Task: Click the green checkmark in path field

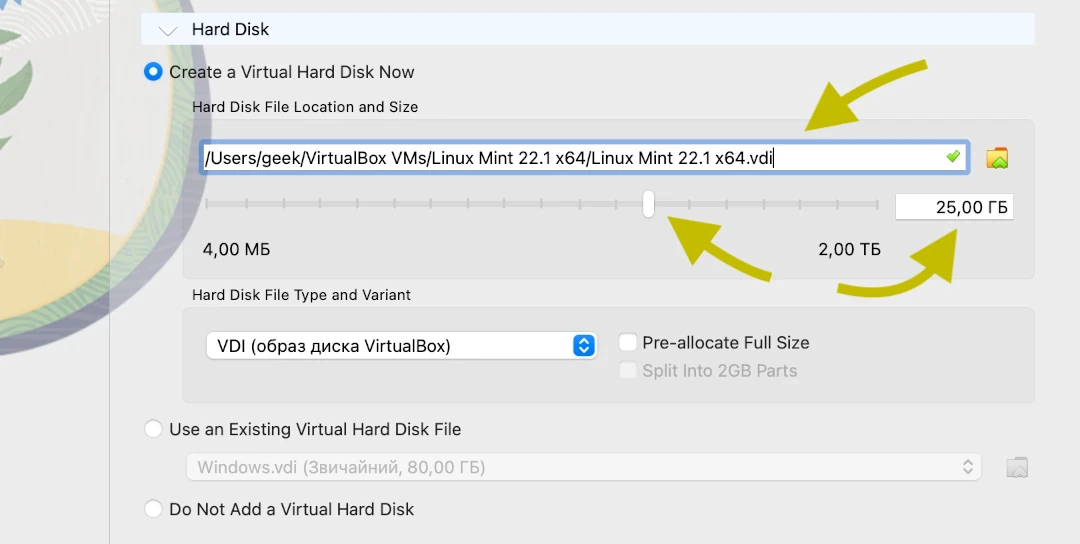Action: [x=953, y=157]
